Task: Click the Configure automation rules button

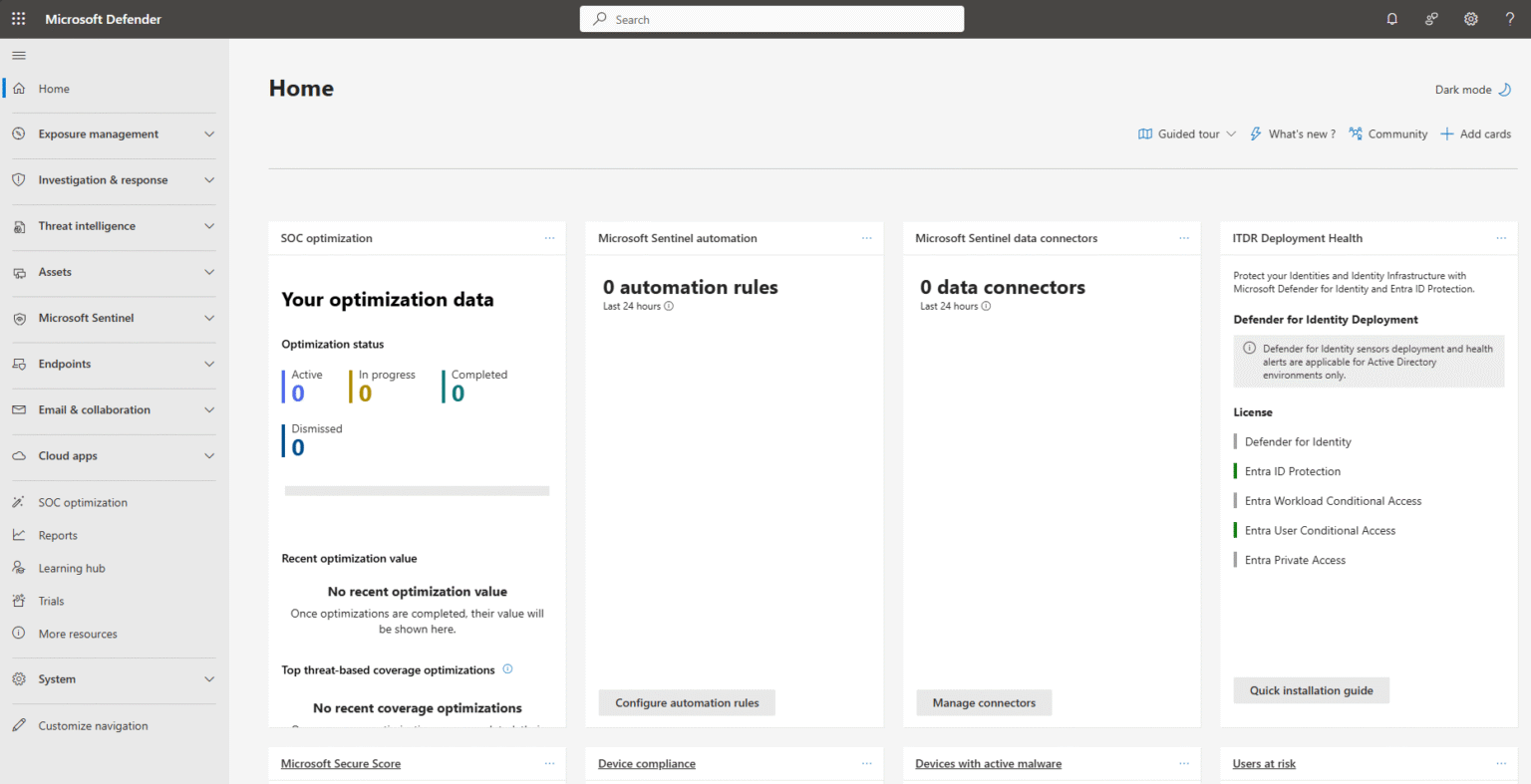Action: (x=686, y=702)
